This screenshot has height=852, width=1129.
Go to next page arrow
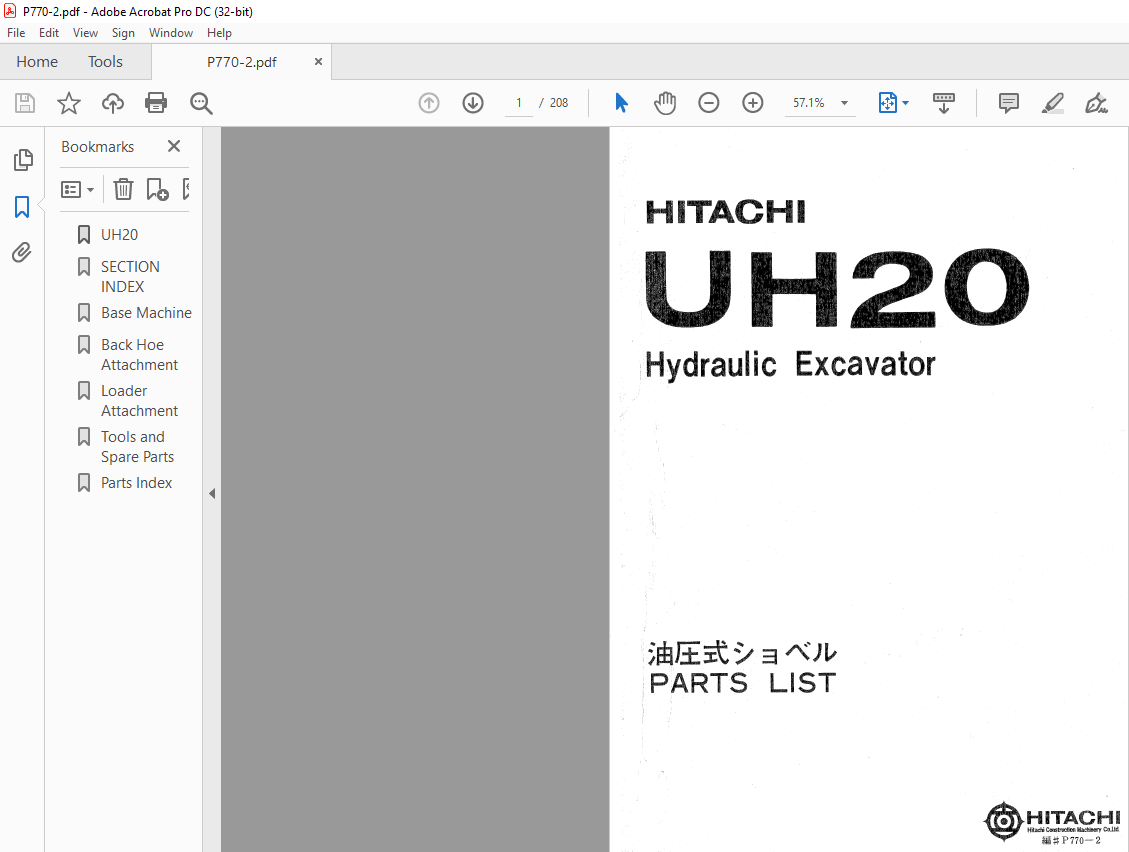pos(473,103)
